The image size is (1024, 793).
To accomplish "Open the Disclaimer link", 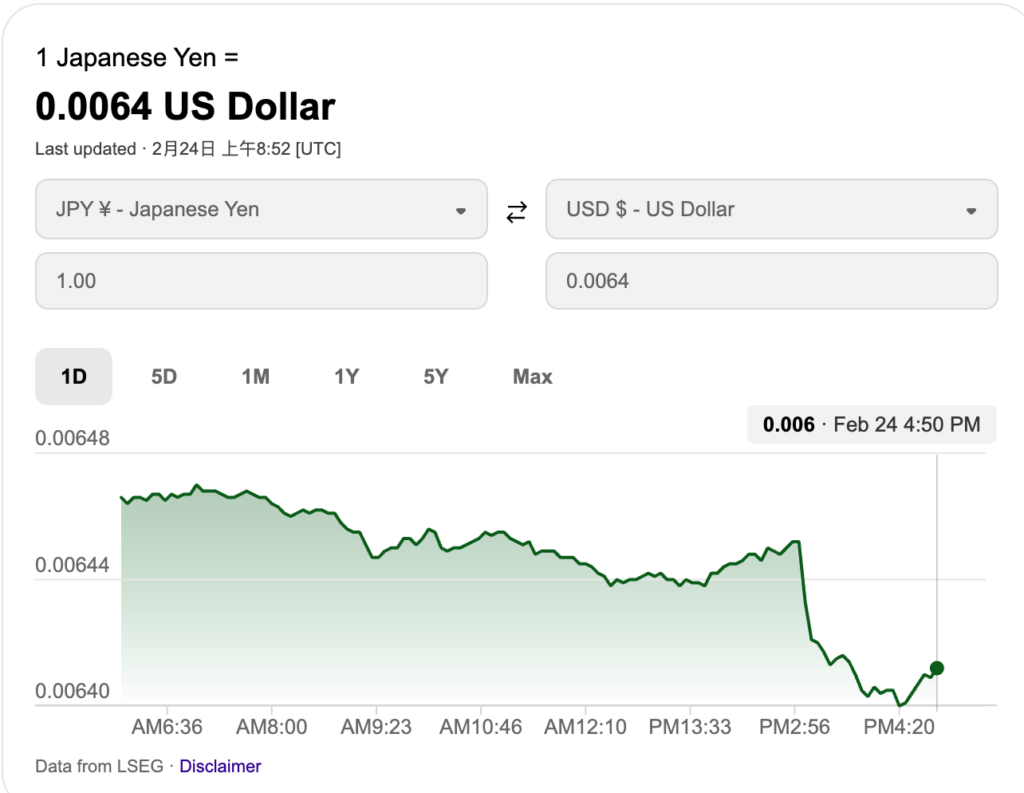I will pyautogui.click(x=220, y=766).
